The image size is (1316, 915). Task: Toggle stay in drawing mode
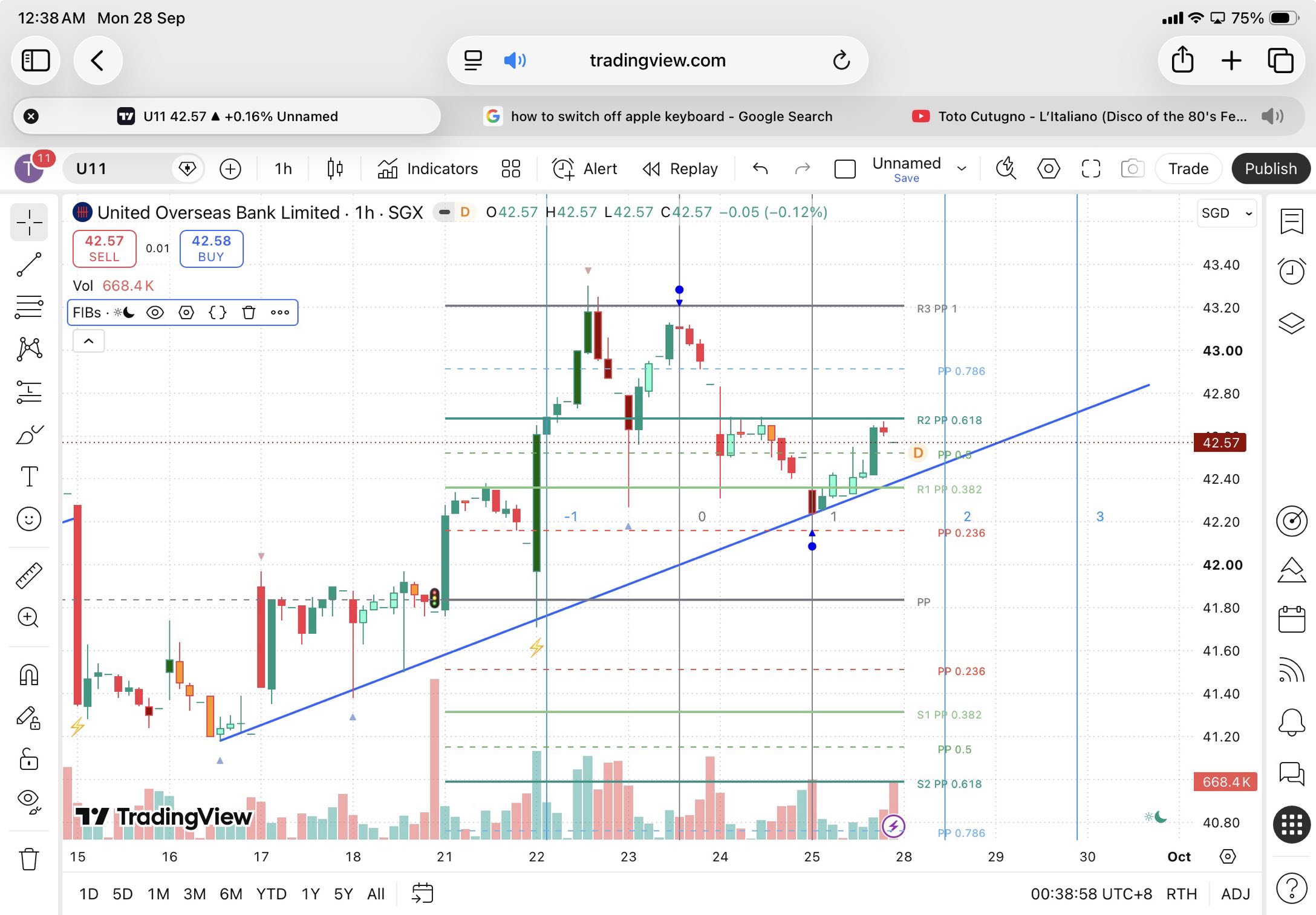pos(29,717)
